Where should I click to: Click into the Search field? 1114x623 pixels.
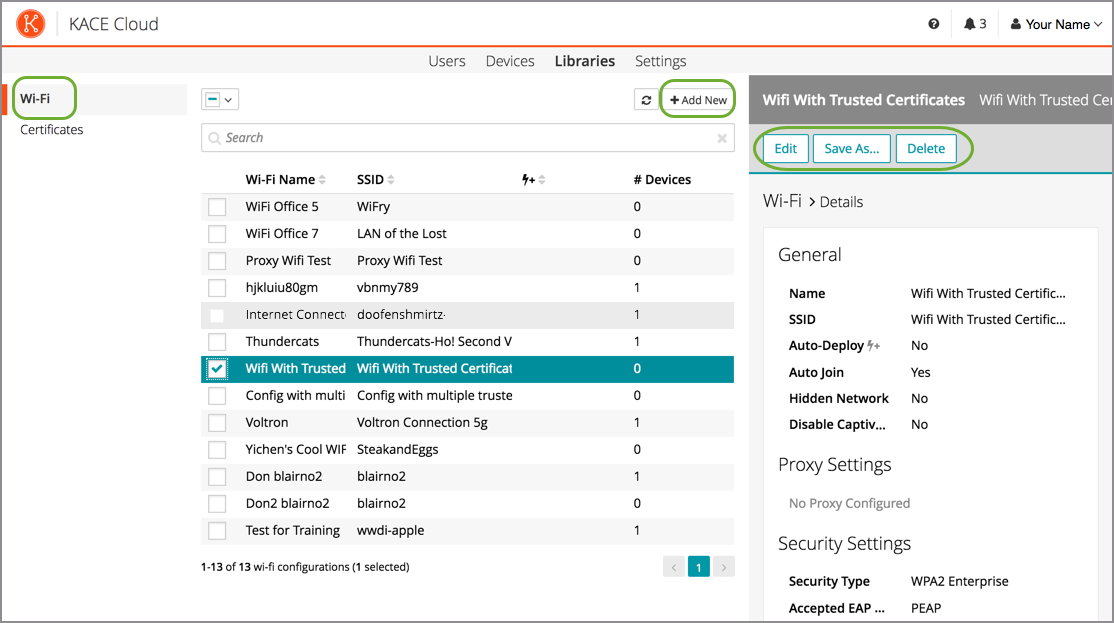pos(460,138)
